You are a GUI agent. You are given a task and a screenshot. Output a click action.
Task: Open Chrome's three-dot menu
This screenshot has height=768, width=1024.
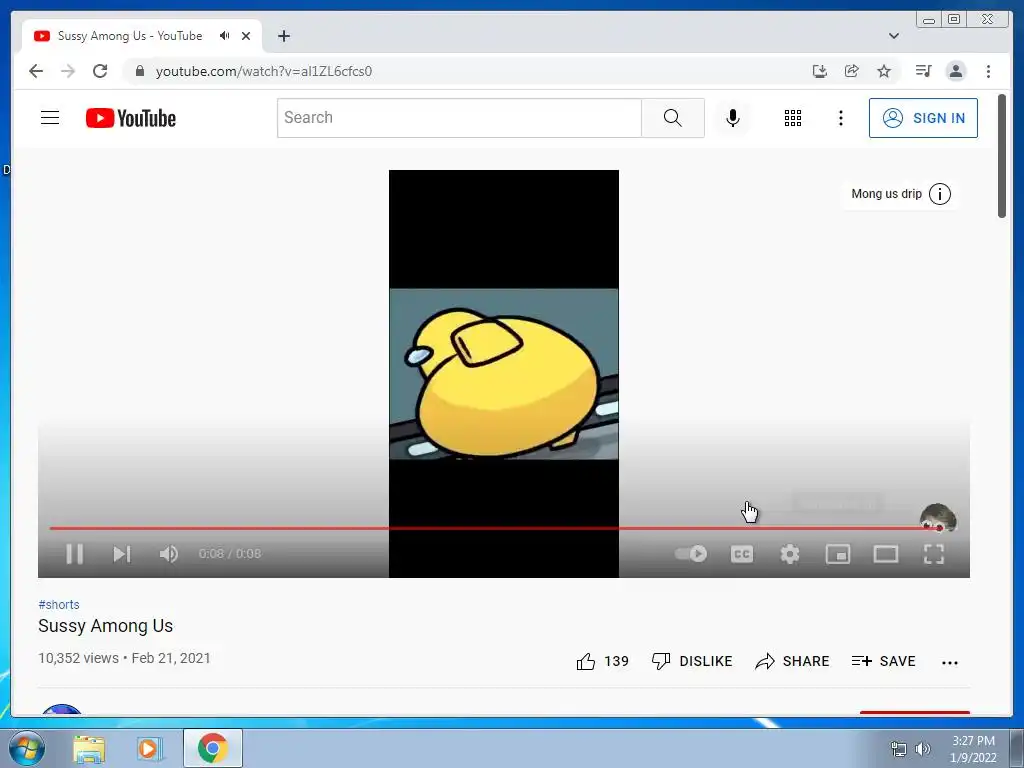tap(988, 71)
